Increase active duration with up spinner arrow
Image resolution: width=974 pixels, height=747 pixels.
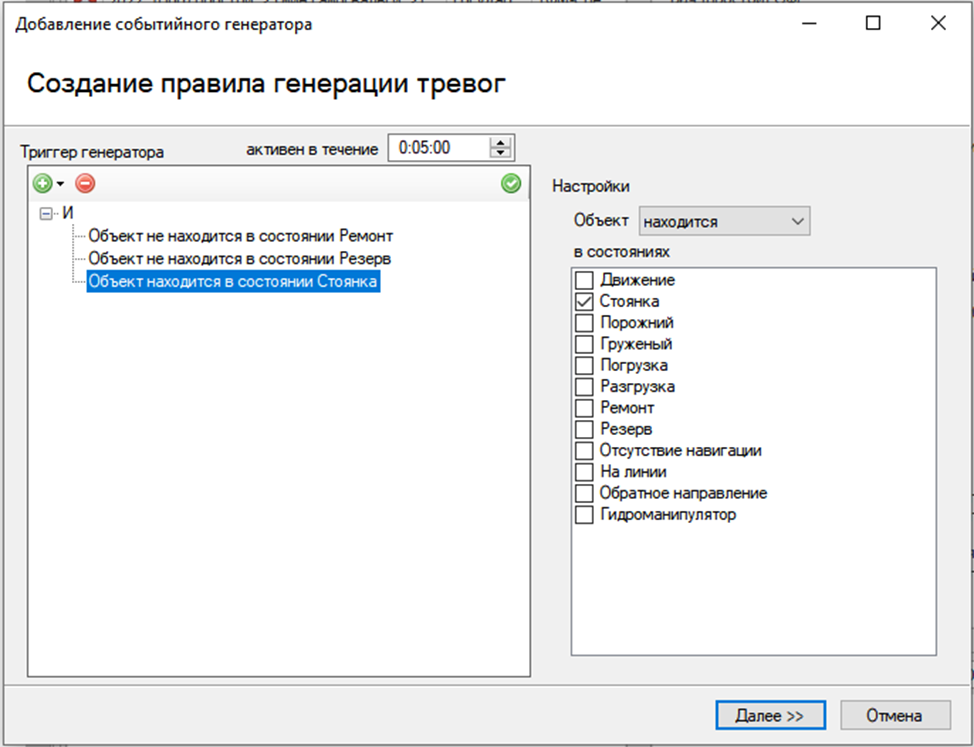pyautogui.click(x=500, y=142)
